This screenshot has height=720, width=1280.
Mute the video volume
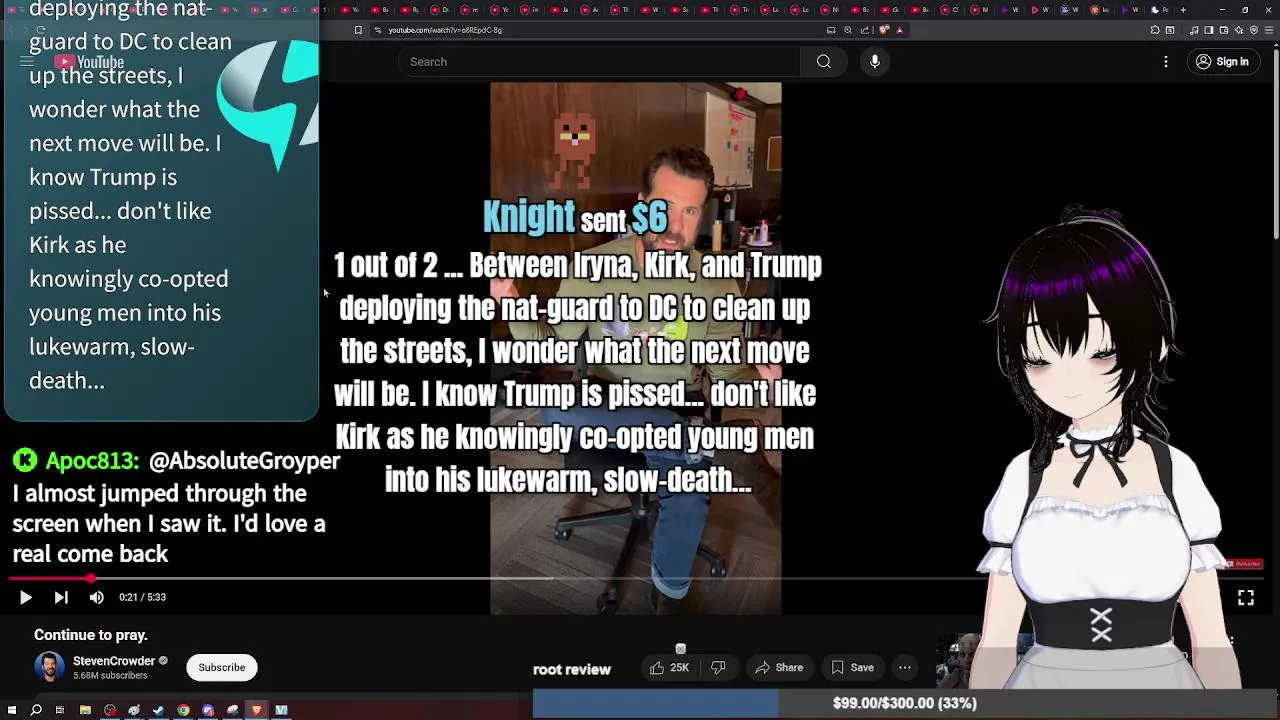pyautogui.click(x=96, y=597)
